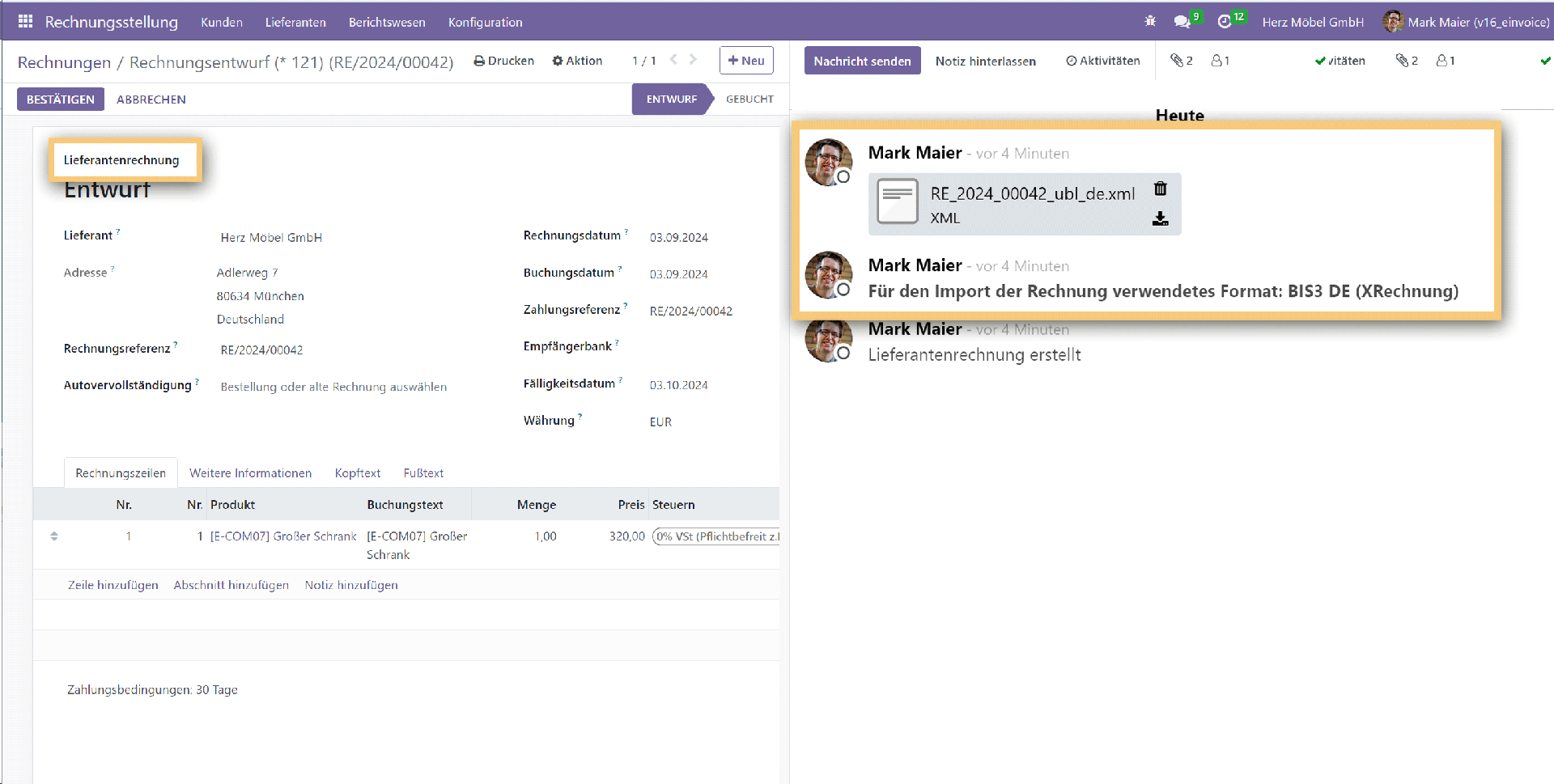
Task: Click the Autovervollständigung input field
Action: (333, 387)
